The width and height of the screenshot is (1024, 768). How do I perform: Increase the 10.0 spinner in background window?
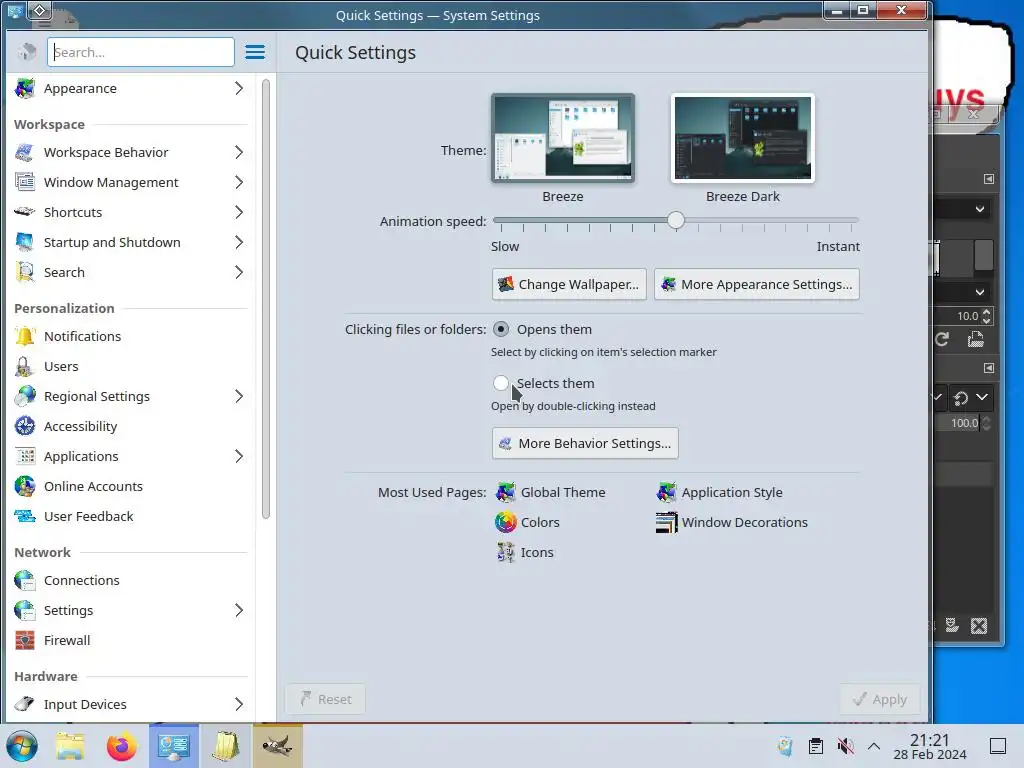click(x=987, y=312)
